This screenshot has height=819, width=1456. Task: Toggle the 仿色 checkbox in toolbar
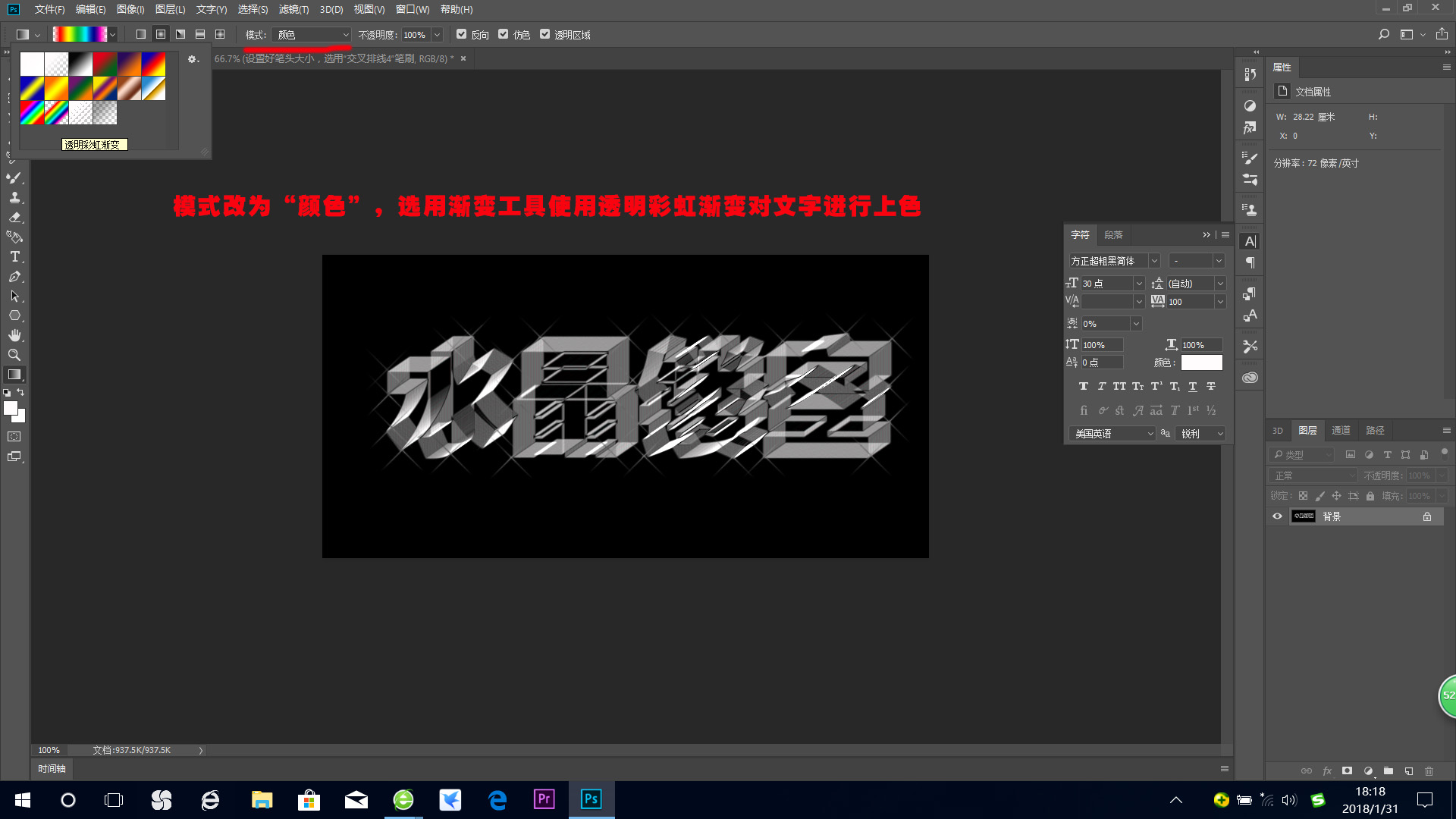[x=504, y=34]
